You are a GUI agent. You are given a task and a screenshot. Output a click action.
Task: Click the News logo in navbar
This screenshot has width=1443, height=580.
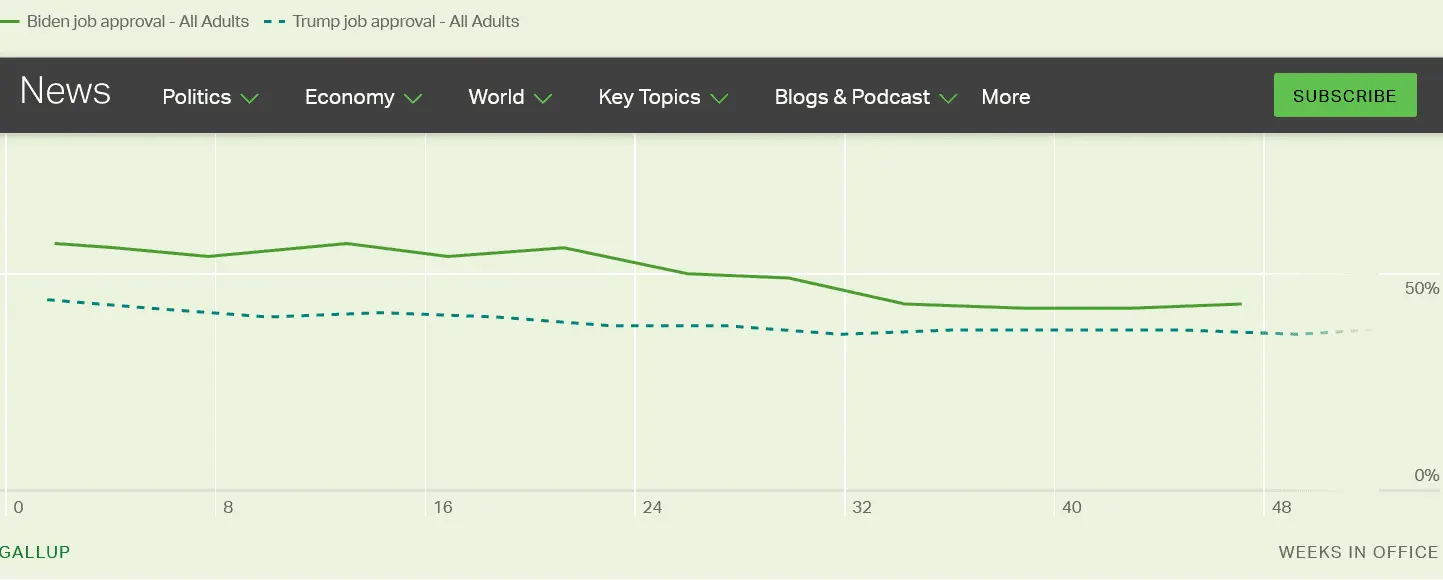(65, 91)
